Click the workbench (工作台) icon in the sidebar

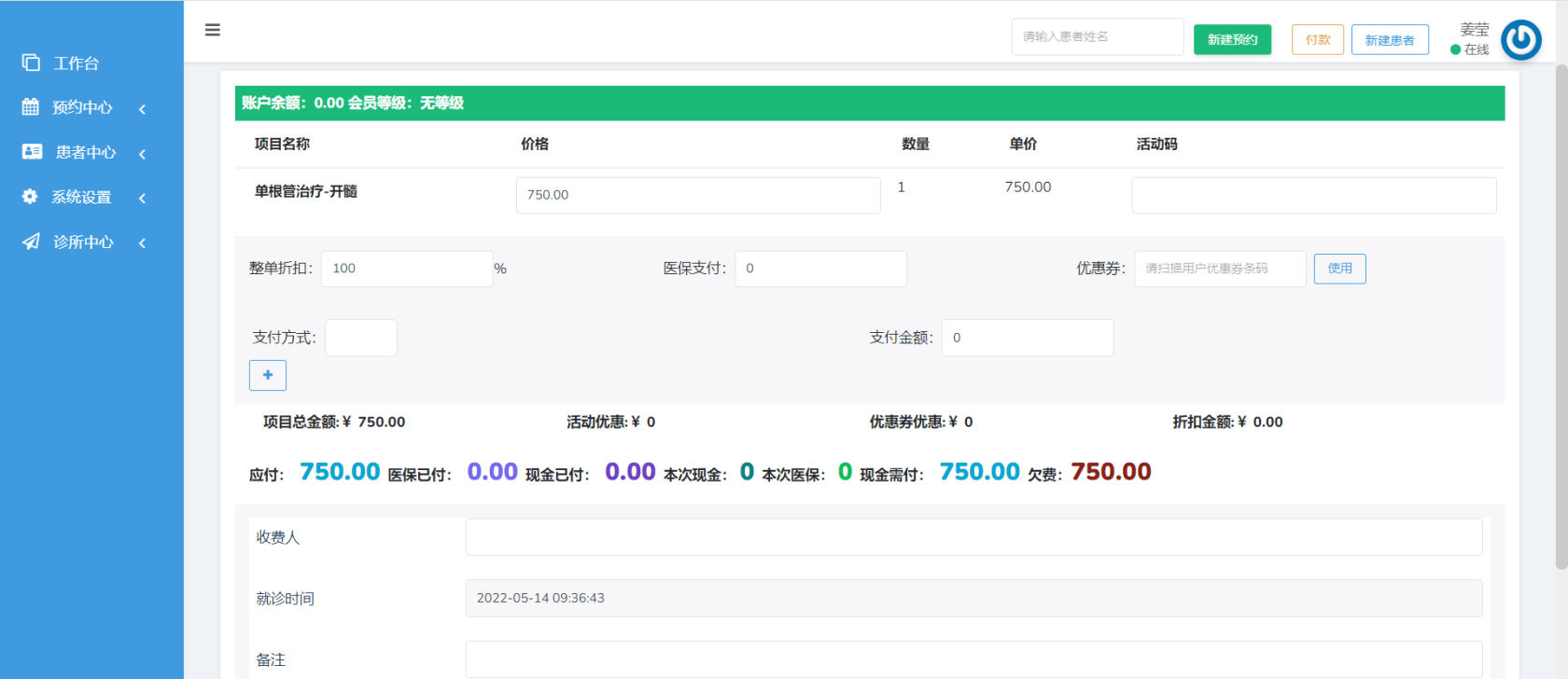pyautogui.click(x=31, y=62)
